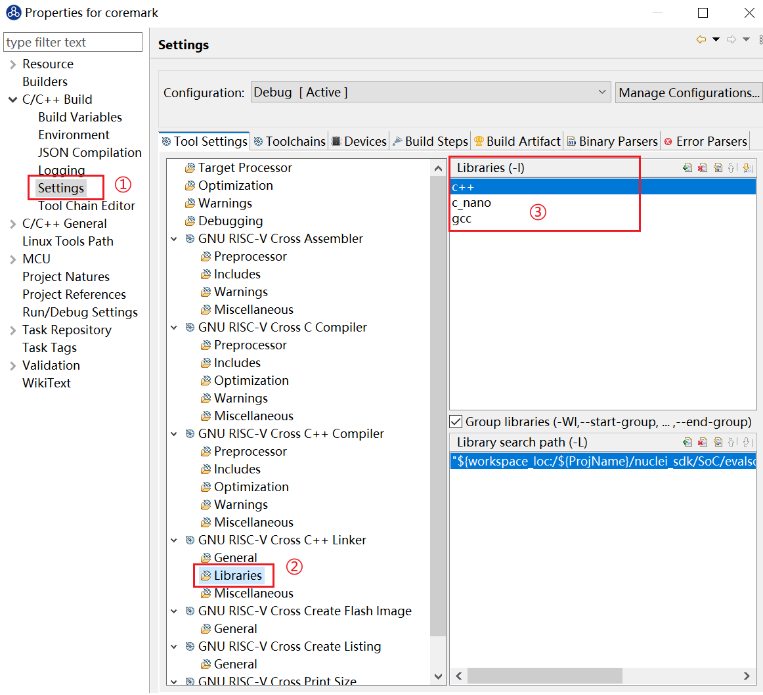Expand the MCU preferences node
The width and height of the screenshot is (763, 695).
click(12, 259)
